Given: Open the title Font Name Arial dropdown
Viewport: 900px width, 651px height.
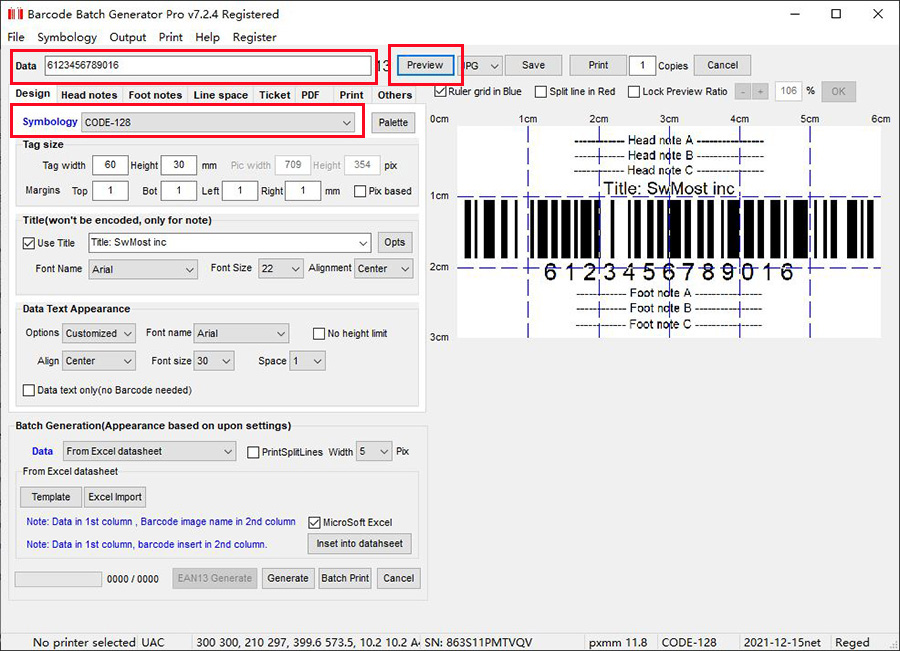Looking at the screenshot, I should tap(143, 269).
